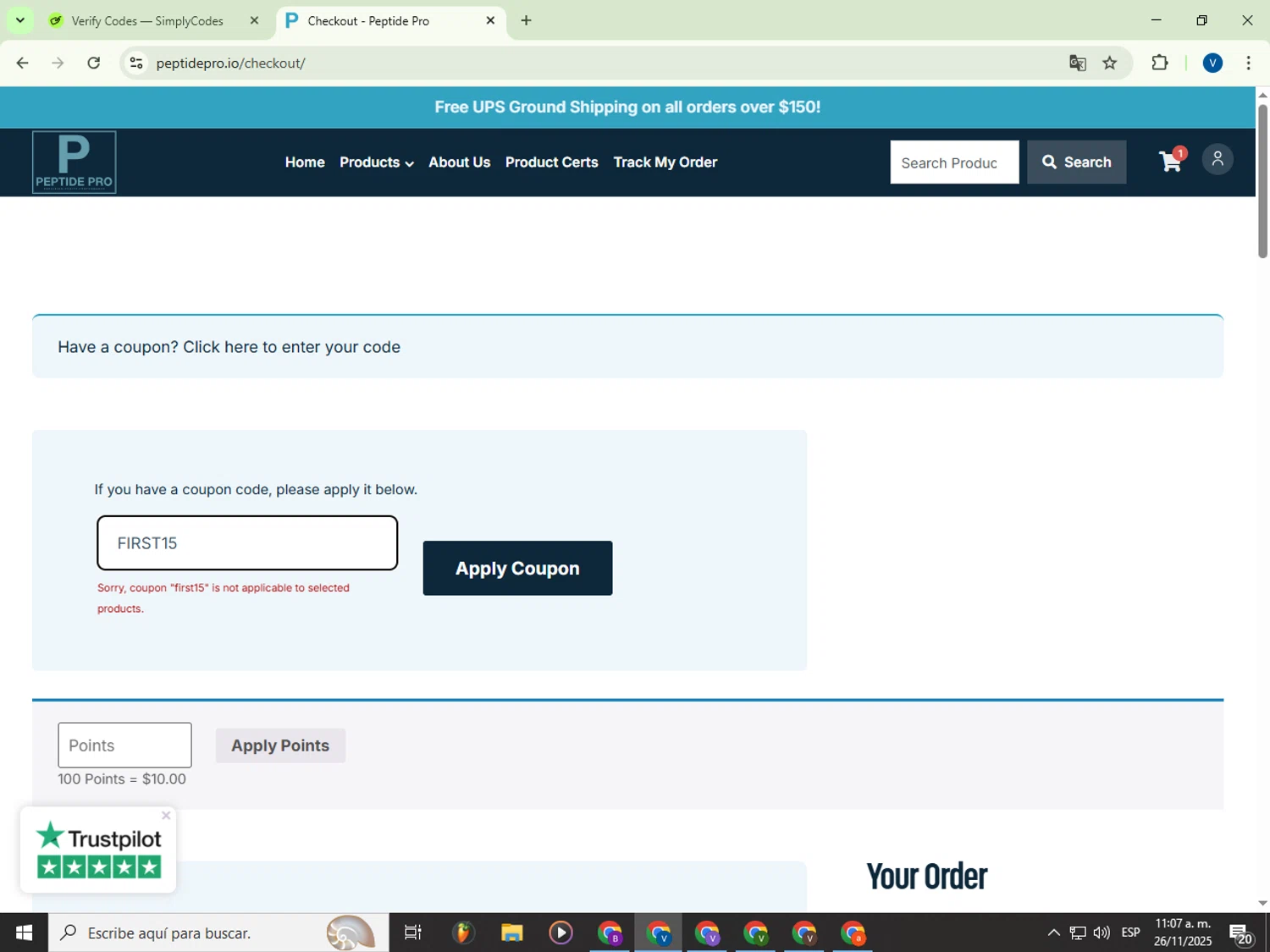
Task: Open the Chrome profile V avatar
Action: tap(1212, 63)
